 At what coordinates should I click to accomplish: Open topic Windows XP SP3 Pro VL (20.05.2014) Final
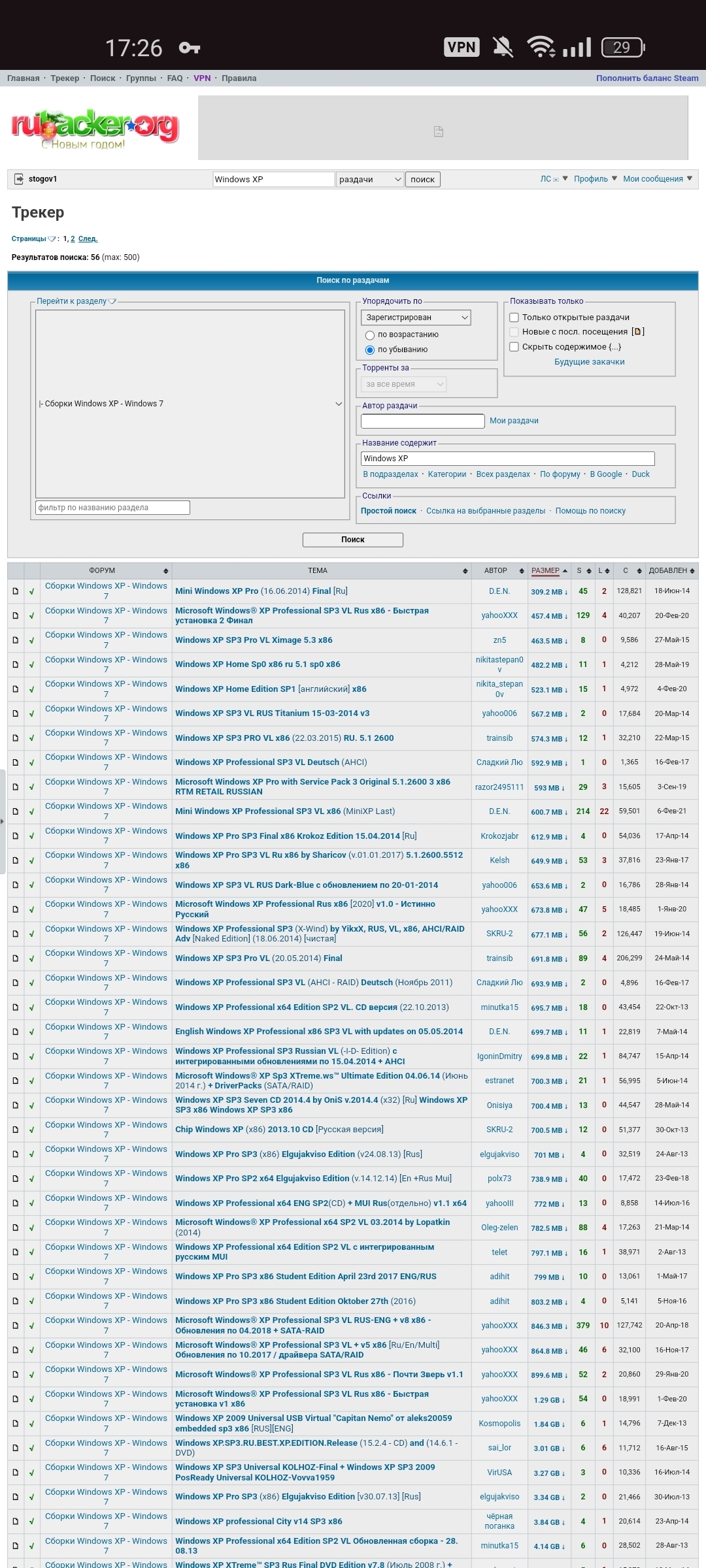[259, 958]
